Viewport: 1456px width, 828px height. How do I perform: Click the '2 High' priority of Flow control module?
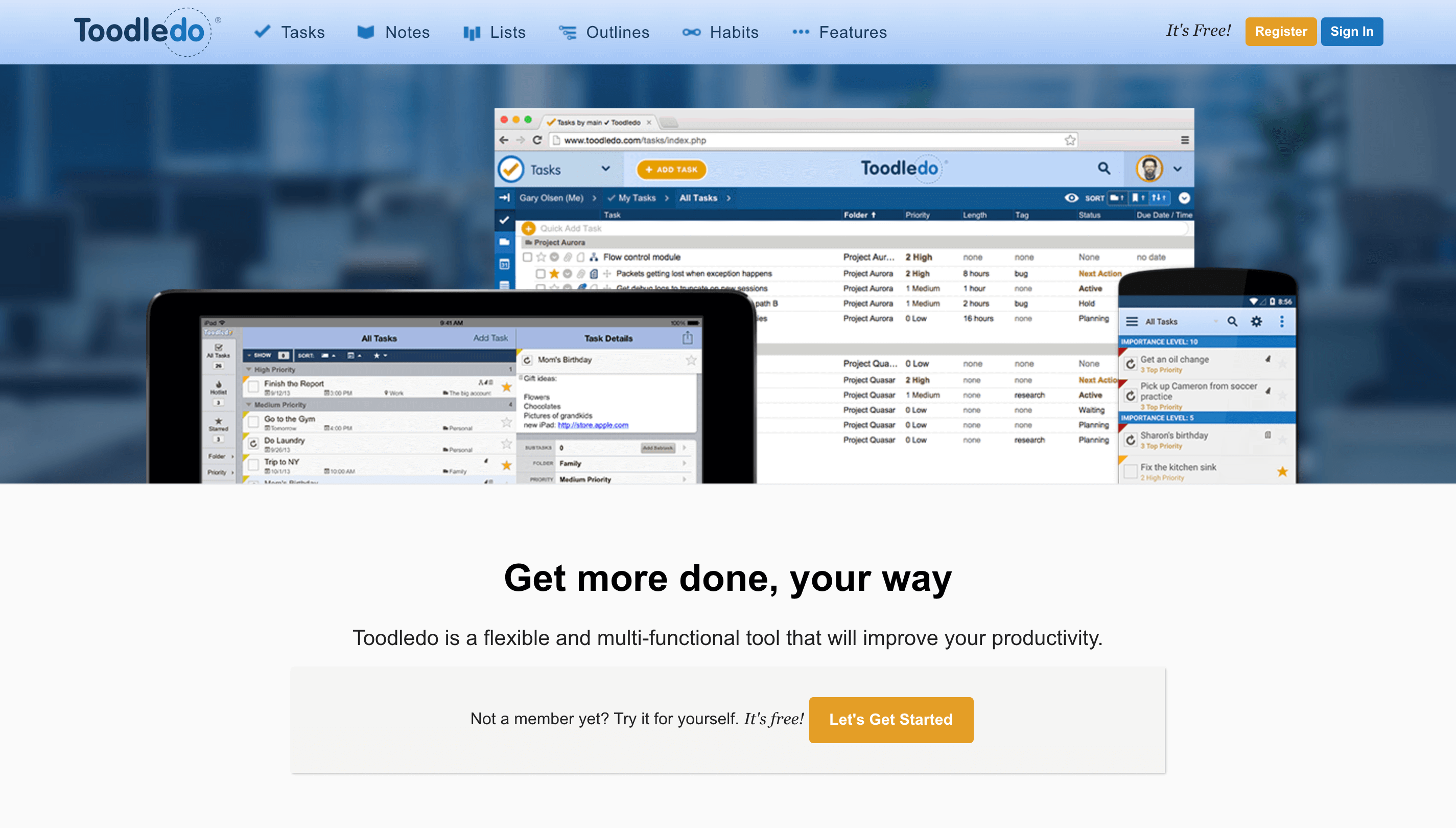919,257
